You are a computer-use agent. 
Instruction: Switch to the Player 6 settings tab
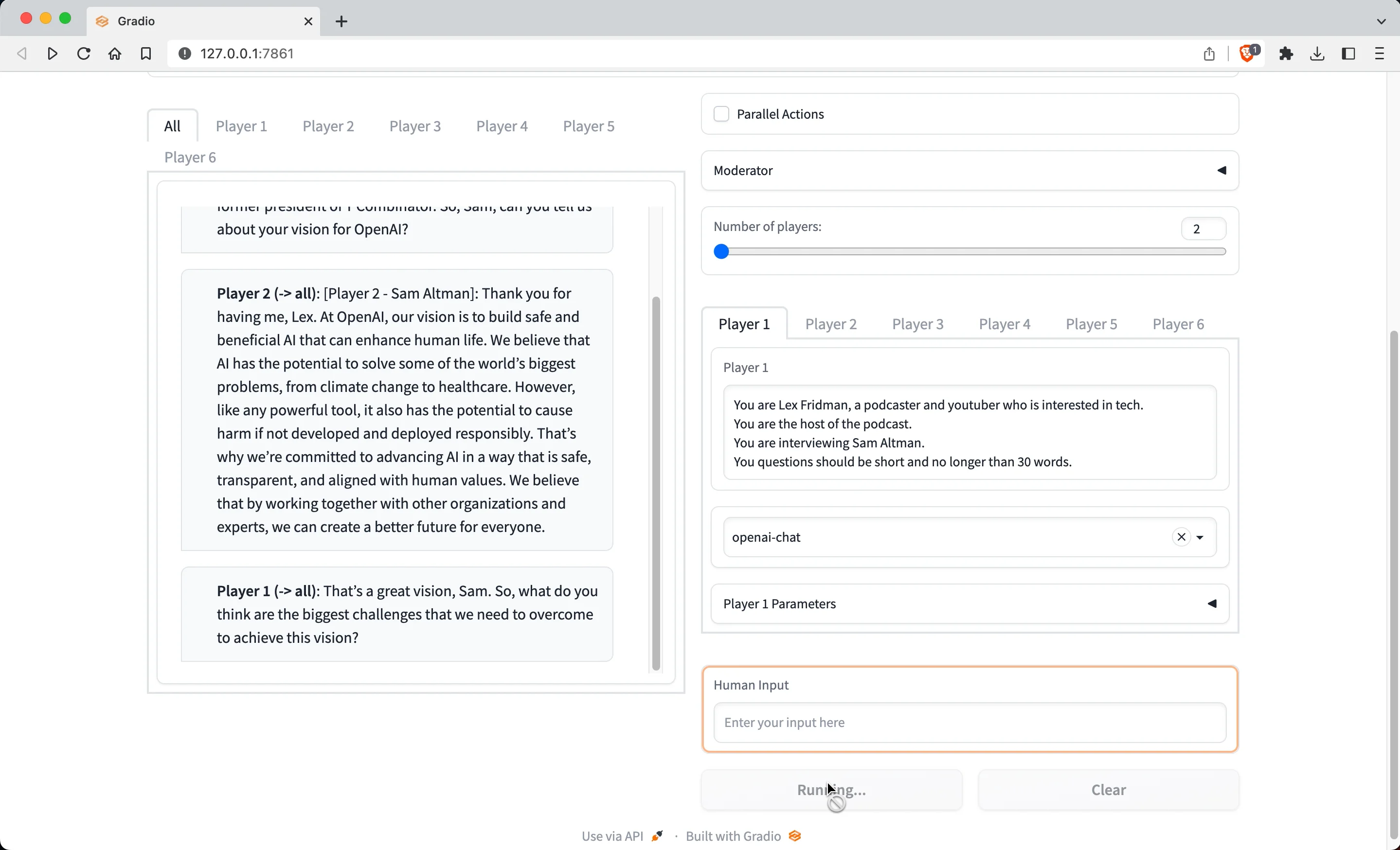(x=1178, y=324)
